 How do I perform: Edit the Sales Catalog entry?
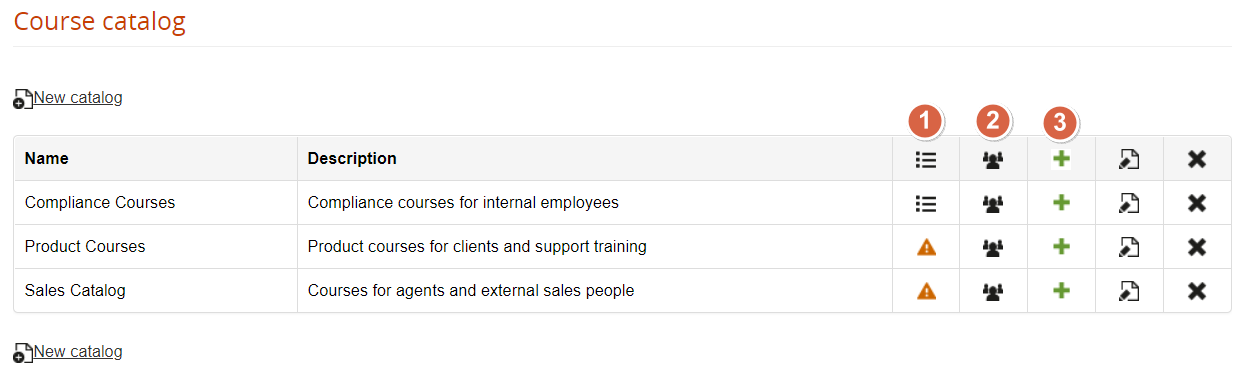(x=1129, y=291)
